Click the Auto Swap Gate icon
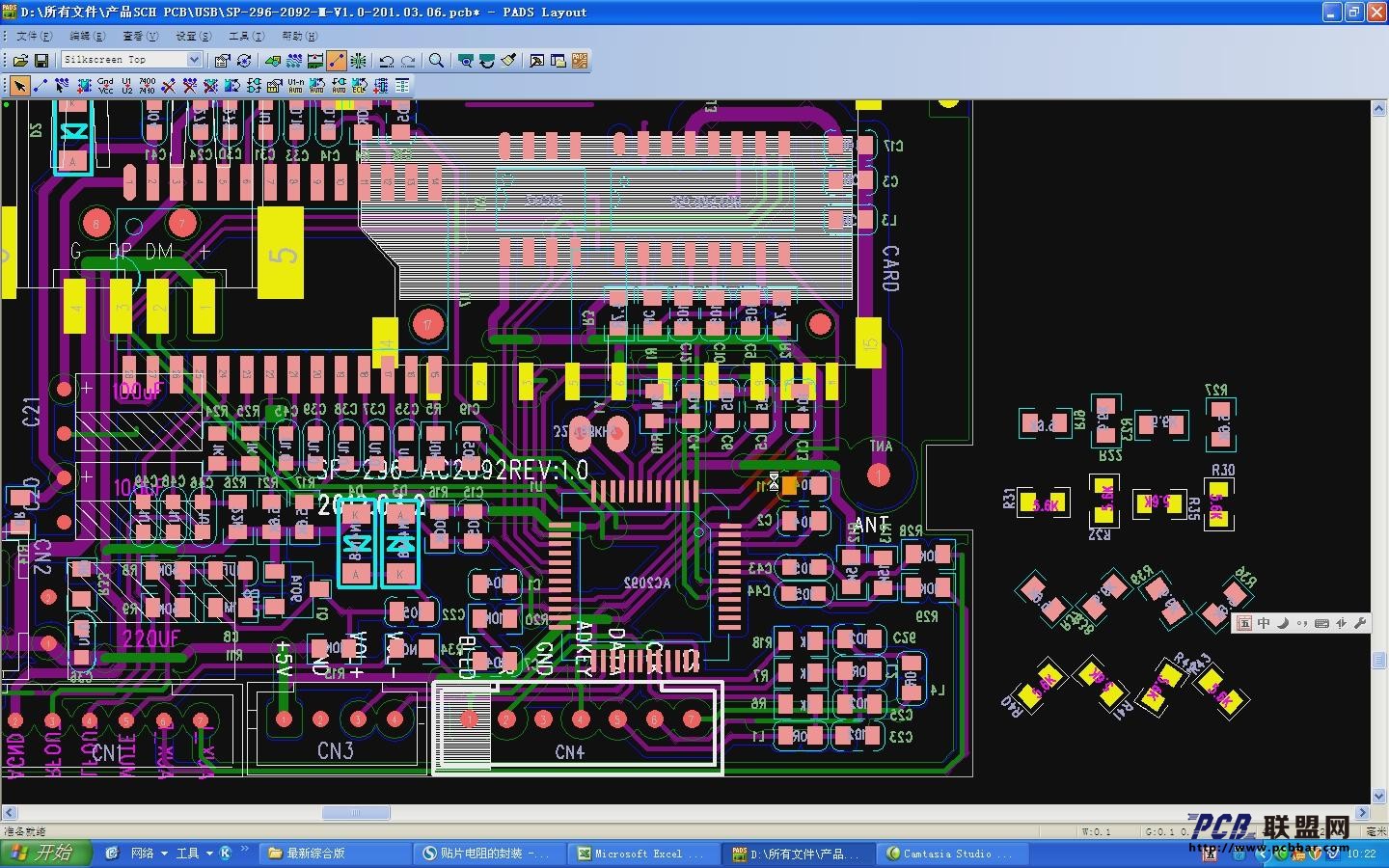This screenshot has width=1389, height=868. [x=338, y=86]
